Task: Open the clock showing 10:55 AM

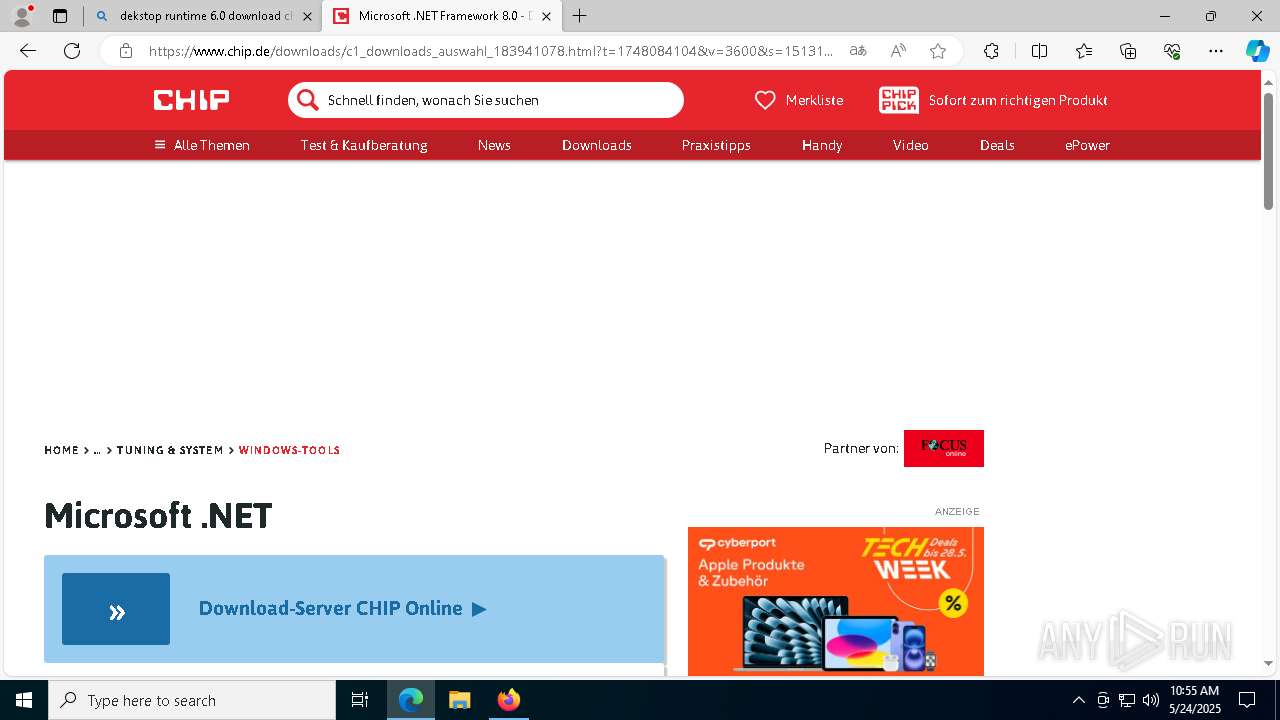Action: [1195, 700]
